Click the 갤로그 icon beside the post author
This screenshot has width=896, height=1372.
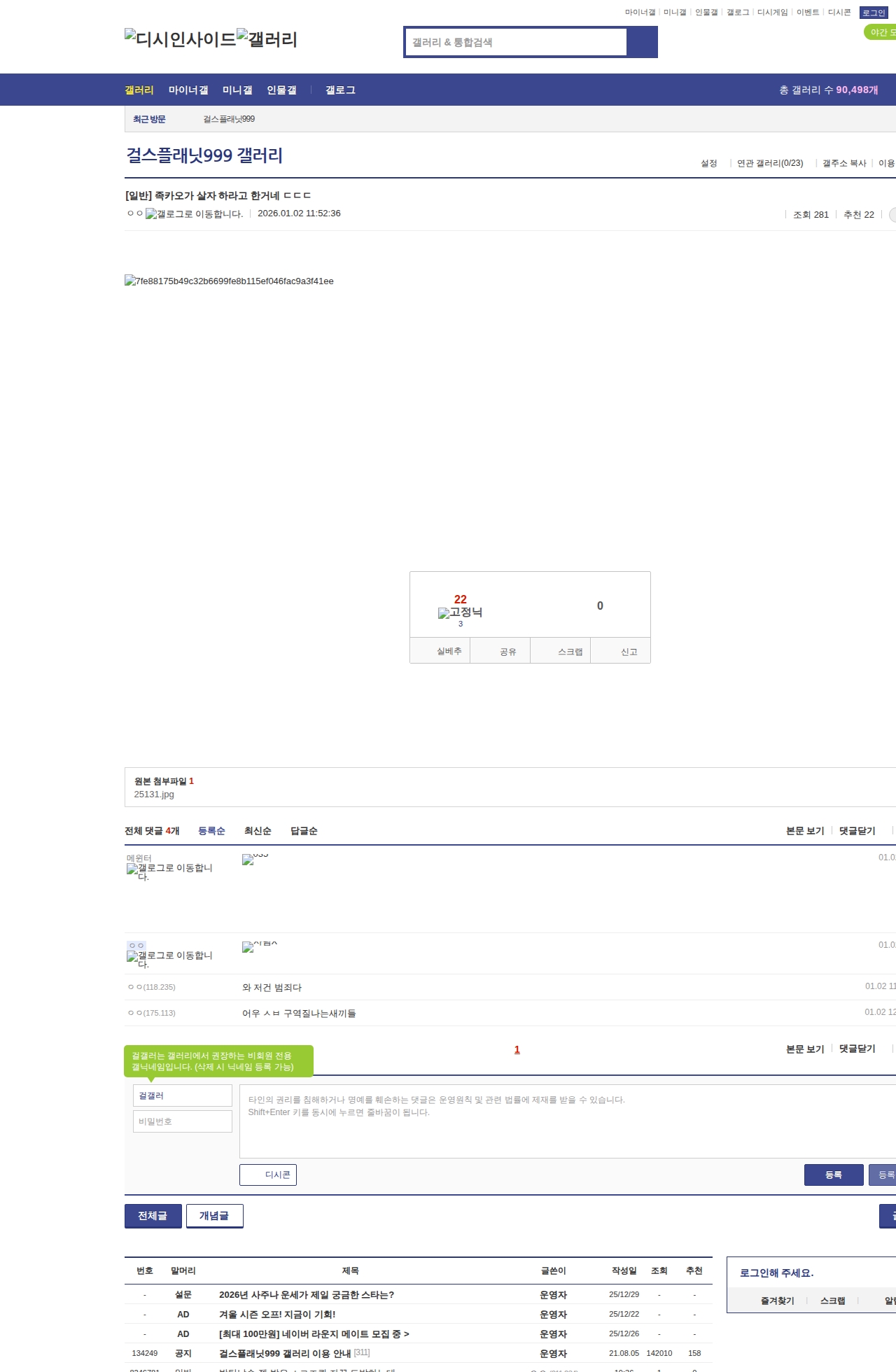[194, 214]
